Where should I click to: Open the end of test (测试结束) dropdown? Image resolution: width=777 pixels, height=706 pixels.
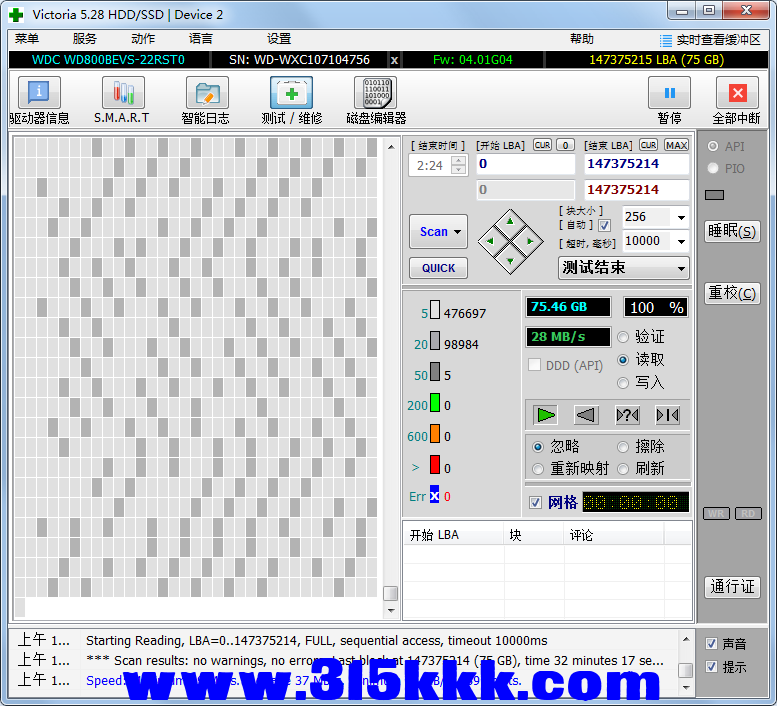pos(624,268)
